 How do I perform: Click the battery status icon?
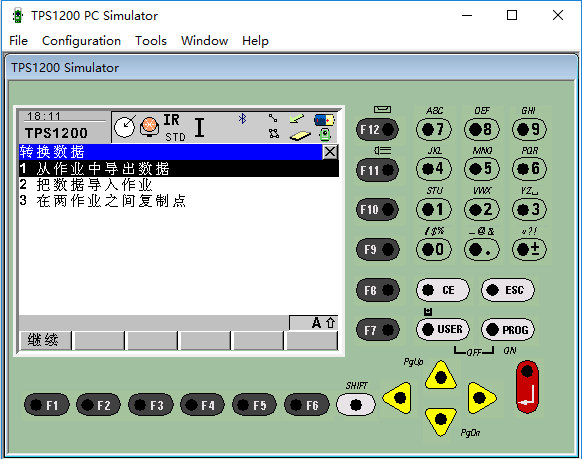pos(324,120)
